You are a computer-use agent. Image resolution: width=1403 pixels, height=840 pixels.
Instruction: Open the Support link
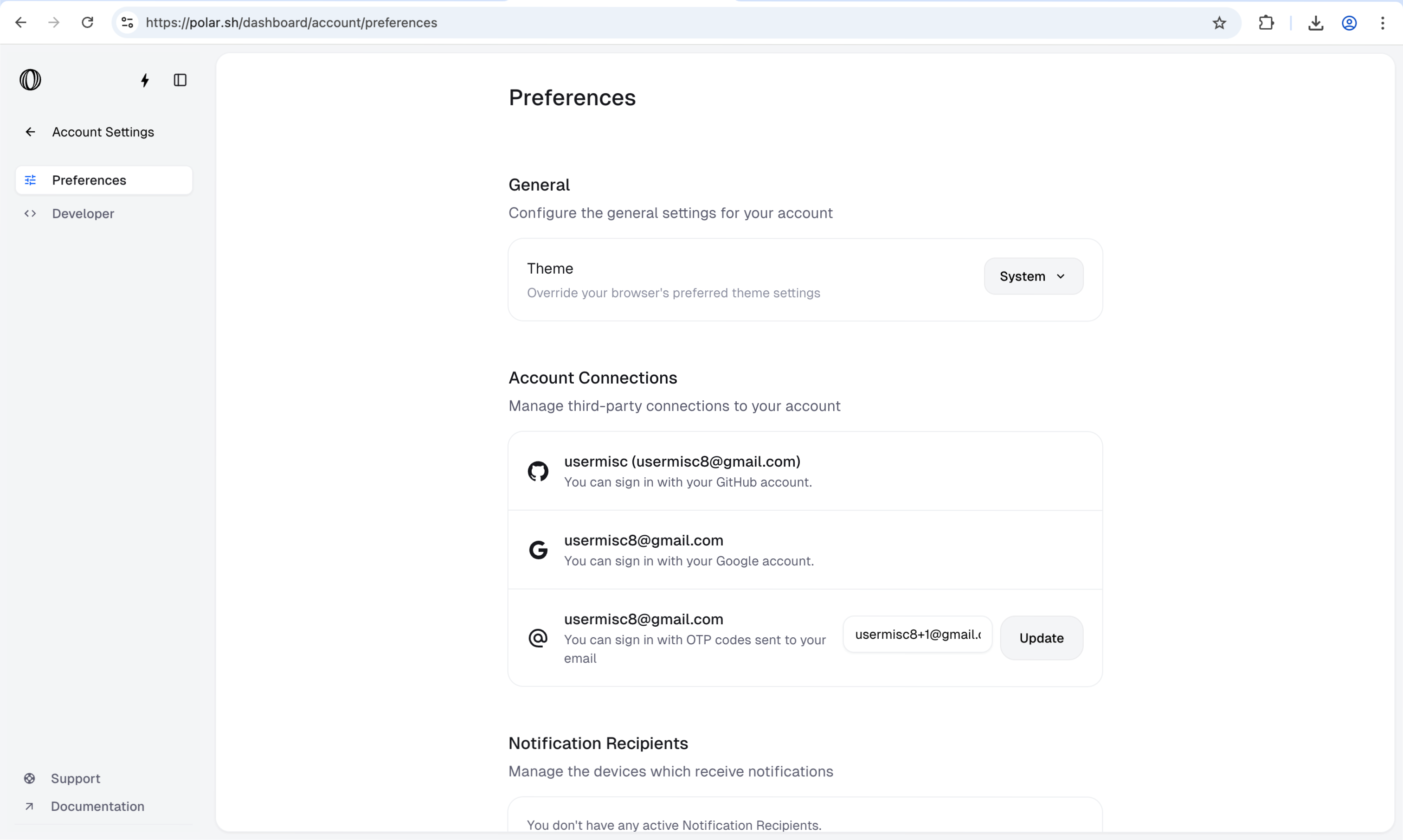coord(75,778)
